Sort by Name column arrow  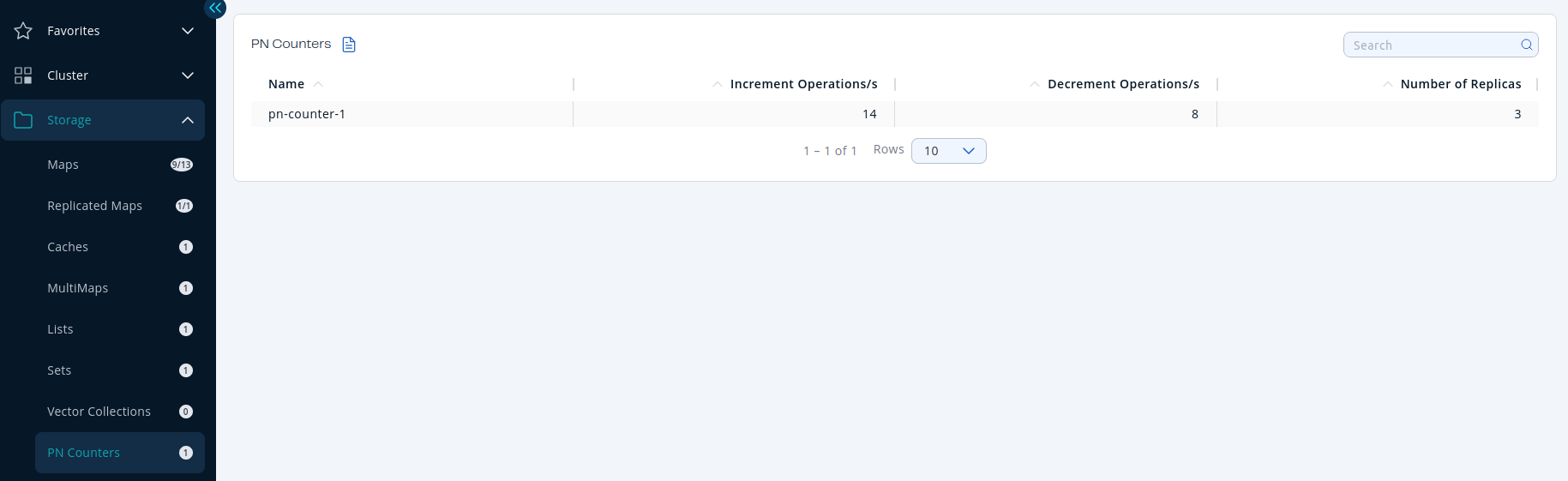318,84
